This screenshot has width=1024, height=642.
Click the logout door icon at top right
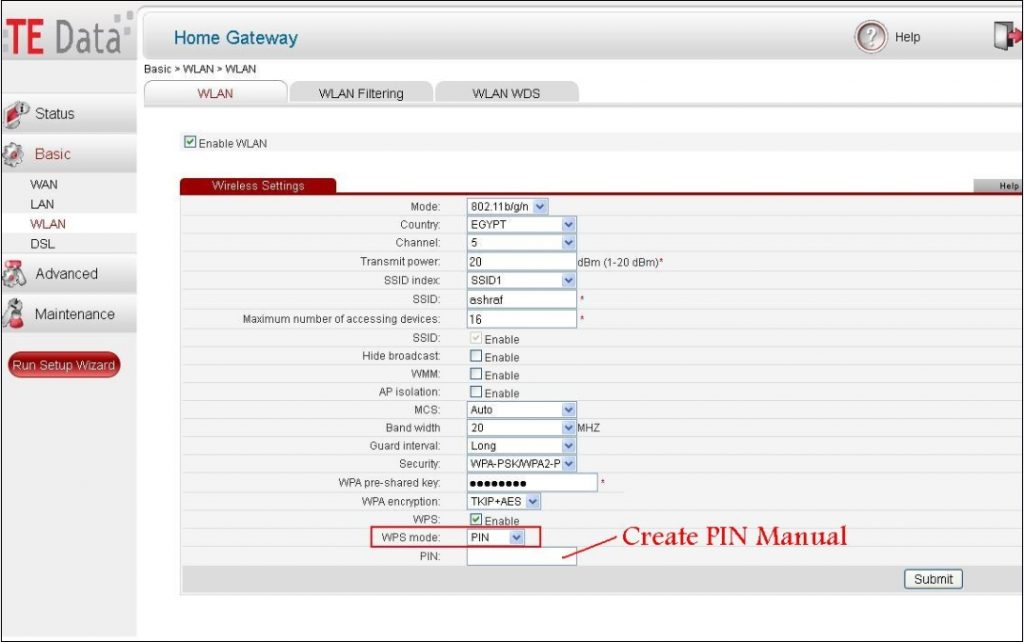coord(1006,32)
